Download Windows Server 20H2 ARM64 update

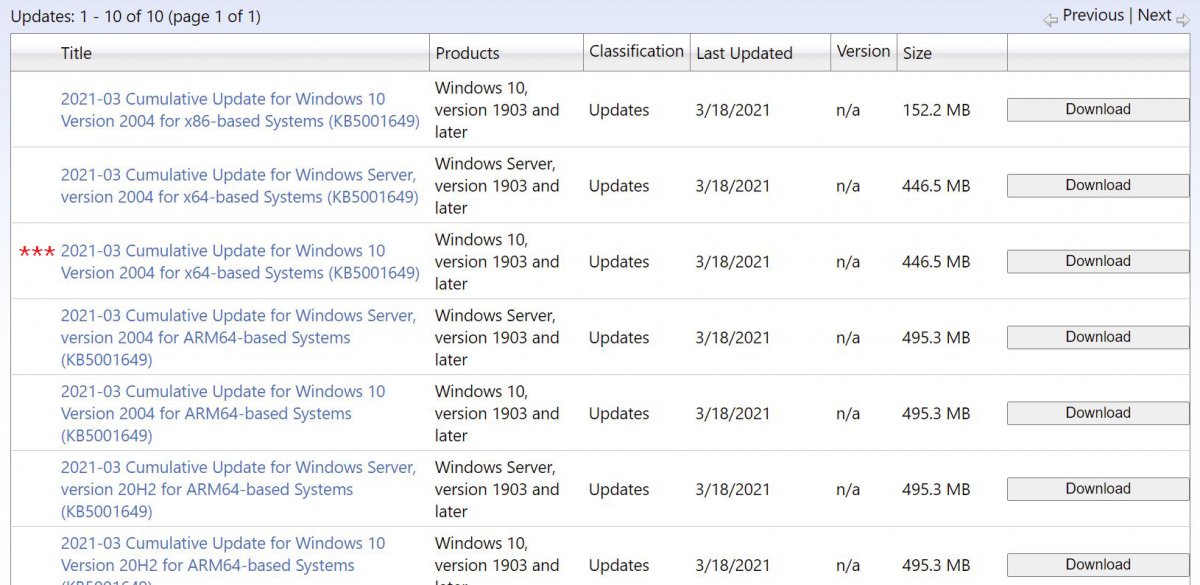[x=1097, y=489]
